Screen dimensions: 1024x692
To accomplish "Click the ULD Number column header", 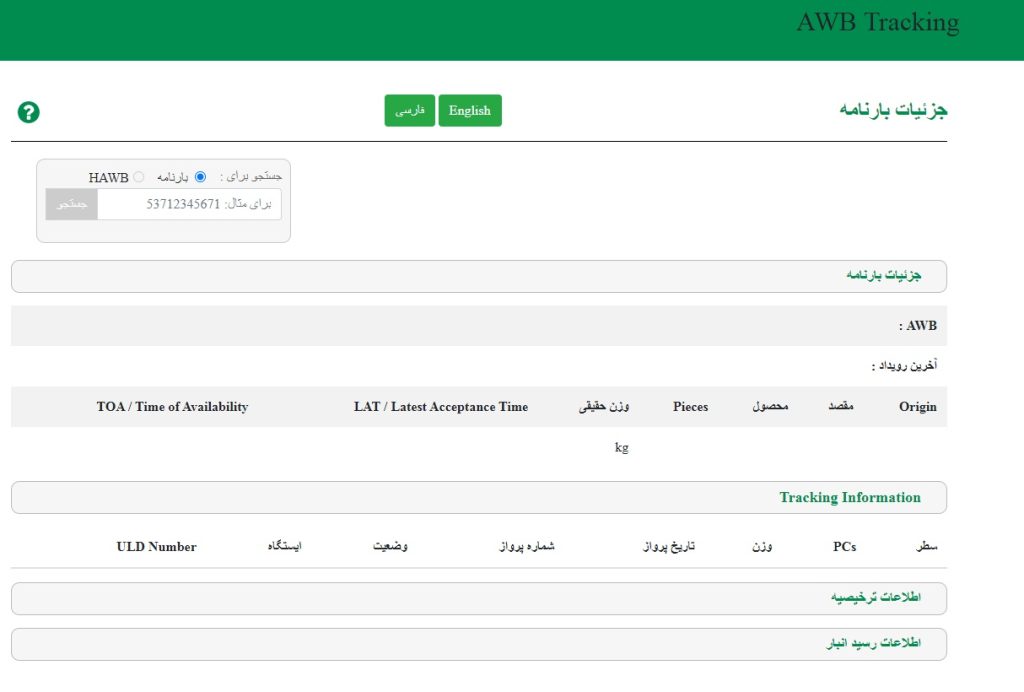I will (156, 547).
